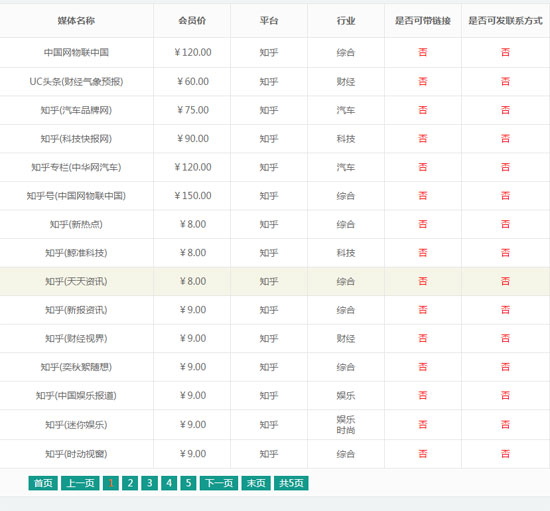Select the ¥150.00 price cell

click(193, 196)
